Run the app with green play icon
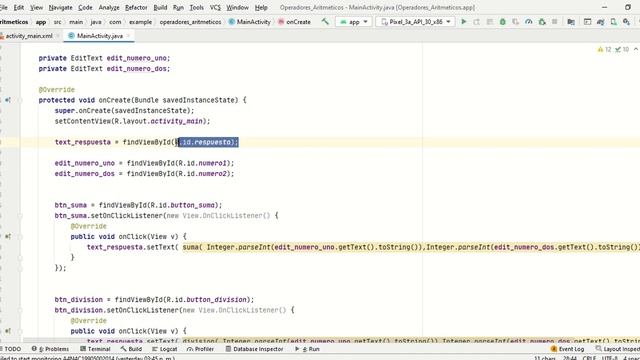Image resolution: width=640 pixels, height=360 pixels. (464, 22)
